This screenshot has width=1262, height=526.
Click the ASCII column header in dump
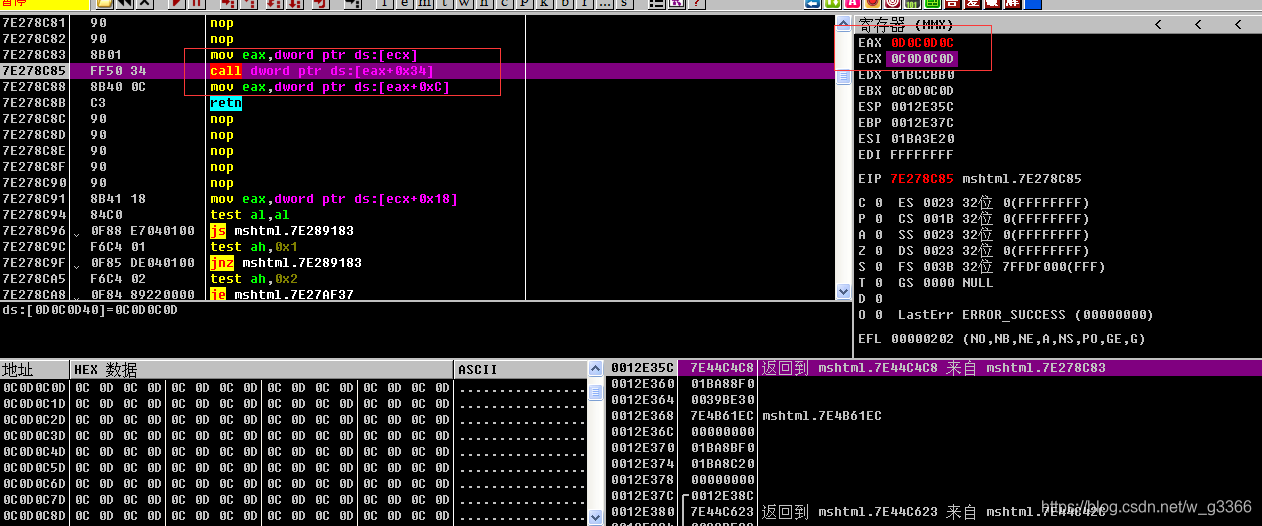click(x=520, y=369)
